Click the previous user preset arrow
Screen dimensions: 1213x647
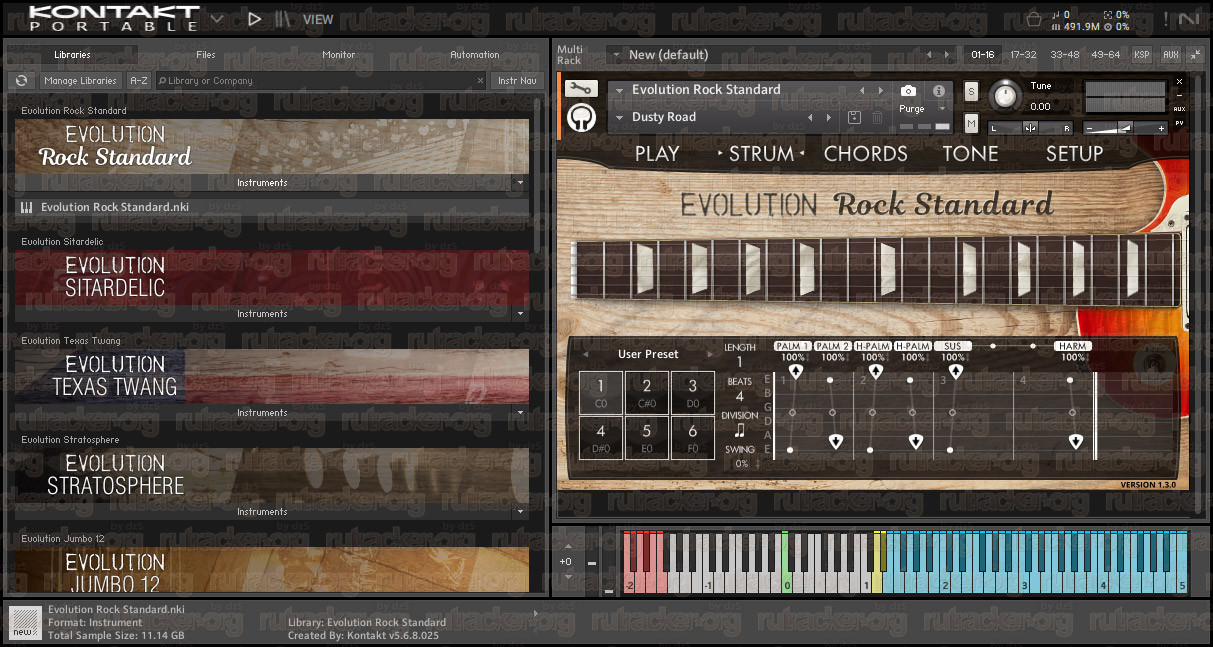coord(585,354)
